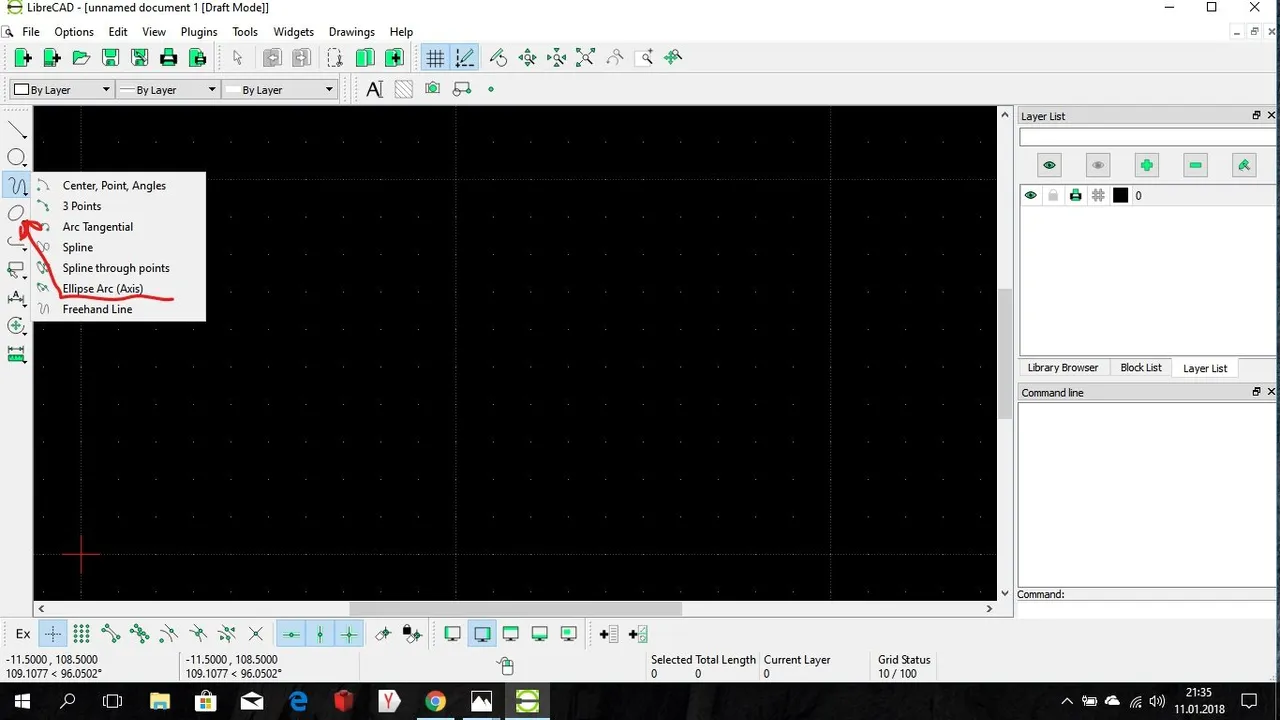Image resolution: width=1280 pixels, height=720 pixels.
Task: Select the Text tool icon
Action: point(374,89)
